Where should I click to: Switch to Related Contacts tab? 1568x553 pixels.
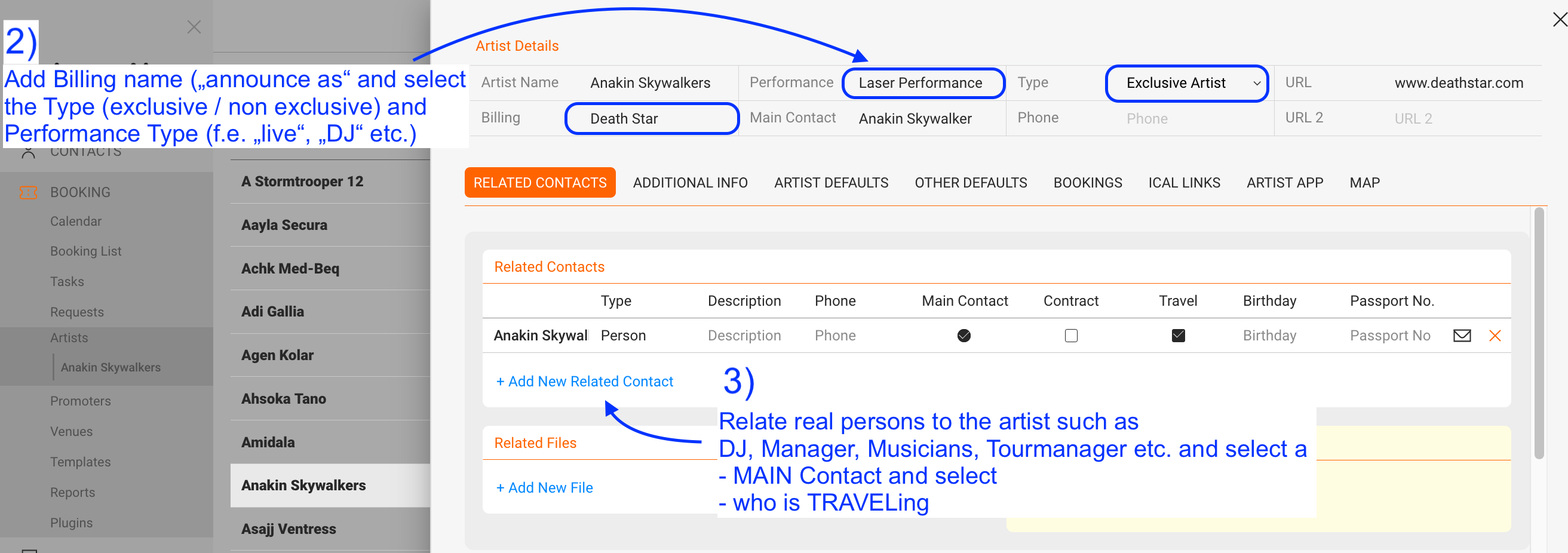point(540,183)
